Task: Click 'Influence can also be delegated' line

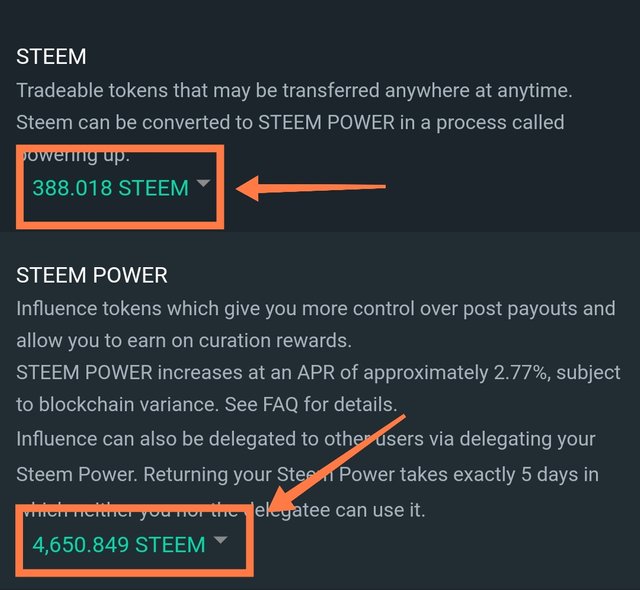Action: pos(306,439)
